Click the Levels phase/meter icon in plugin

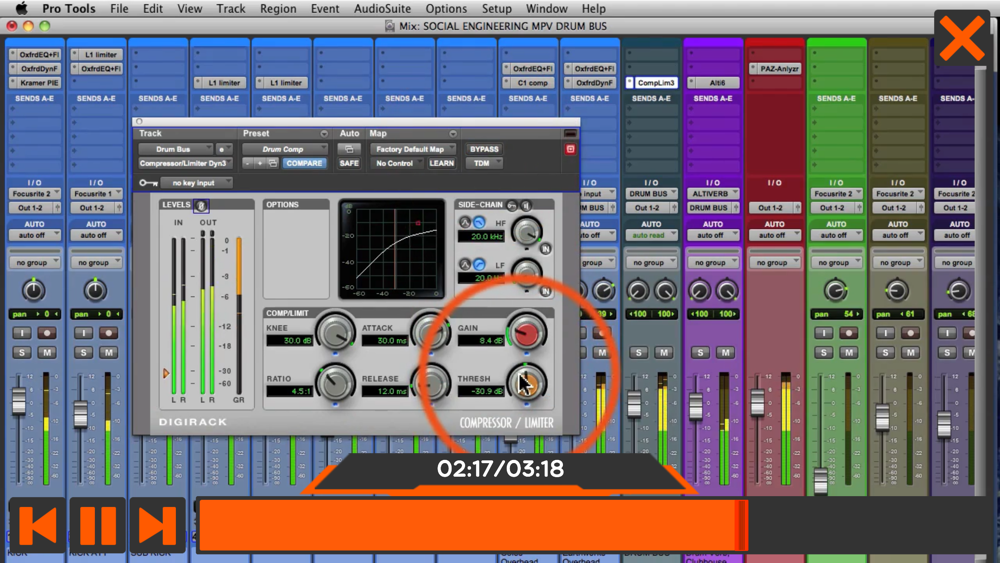201,205
